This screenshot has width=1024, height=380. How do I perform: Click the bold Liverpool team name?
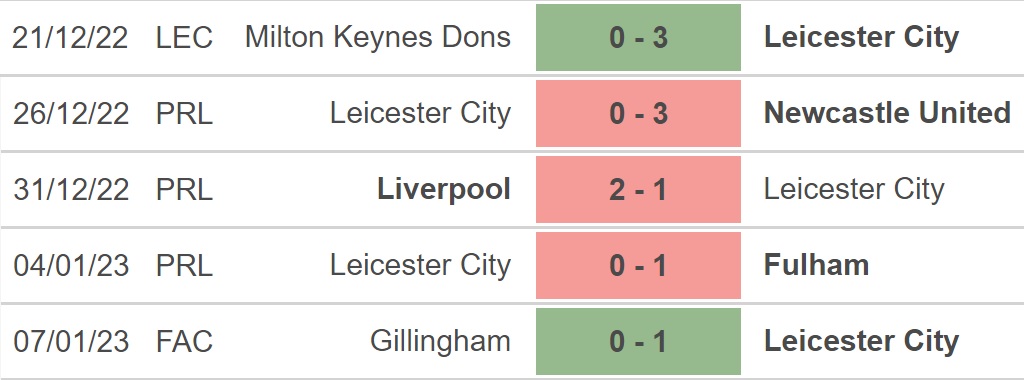click(x=444, y=189)
